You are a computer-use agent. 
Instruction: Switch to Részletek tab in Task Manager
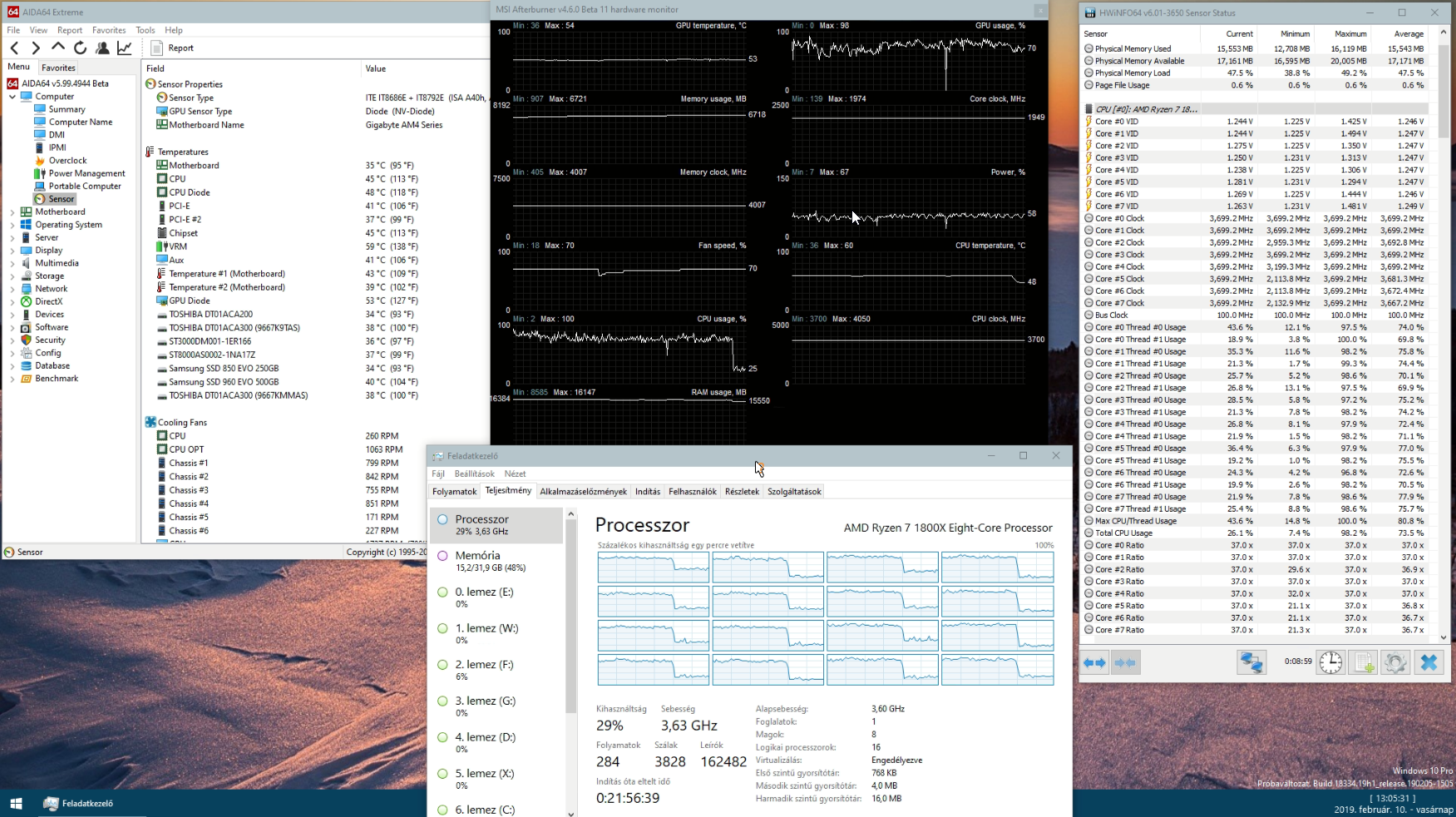point(742,492)
